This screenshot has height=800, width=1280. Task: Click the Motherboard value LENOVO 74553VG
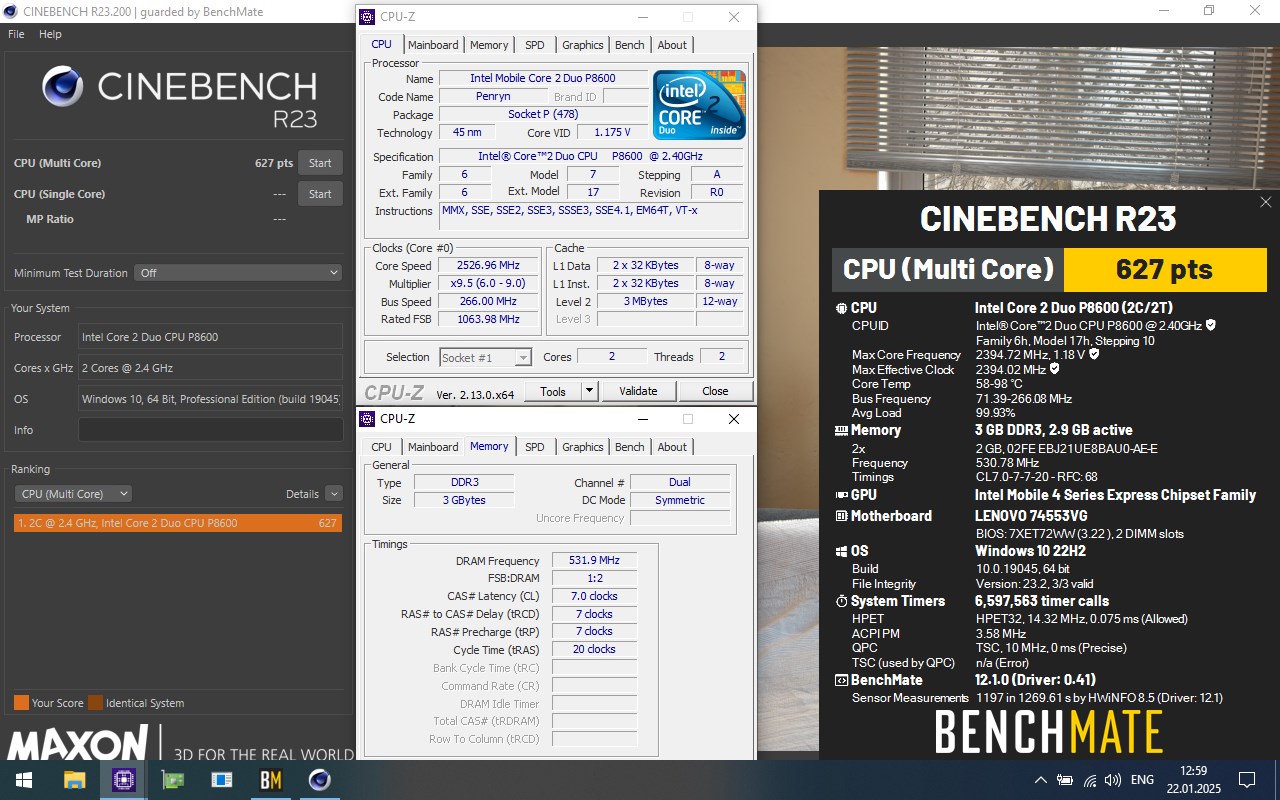point(1030,516)
